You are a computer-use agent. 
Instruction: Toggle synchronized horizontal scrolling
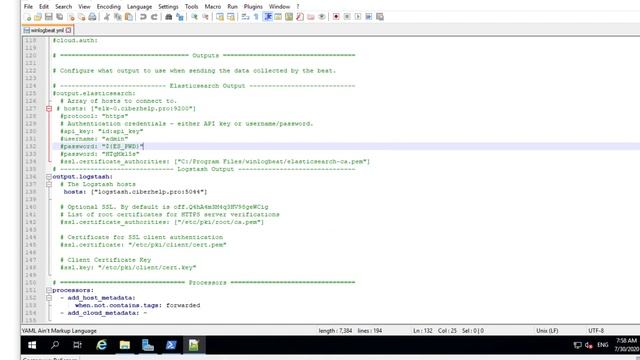pos(231,17)
